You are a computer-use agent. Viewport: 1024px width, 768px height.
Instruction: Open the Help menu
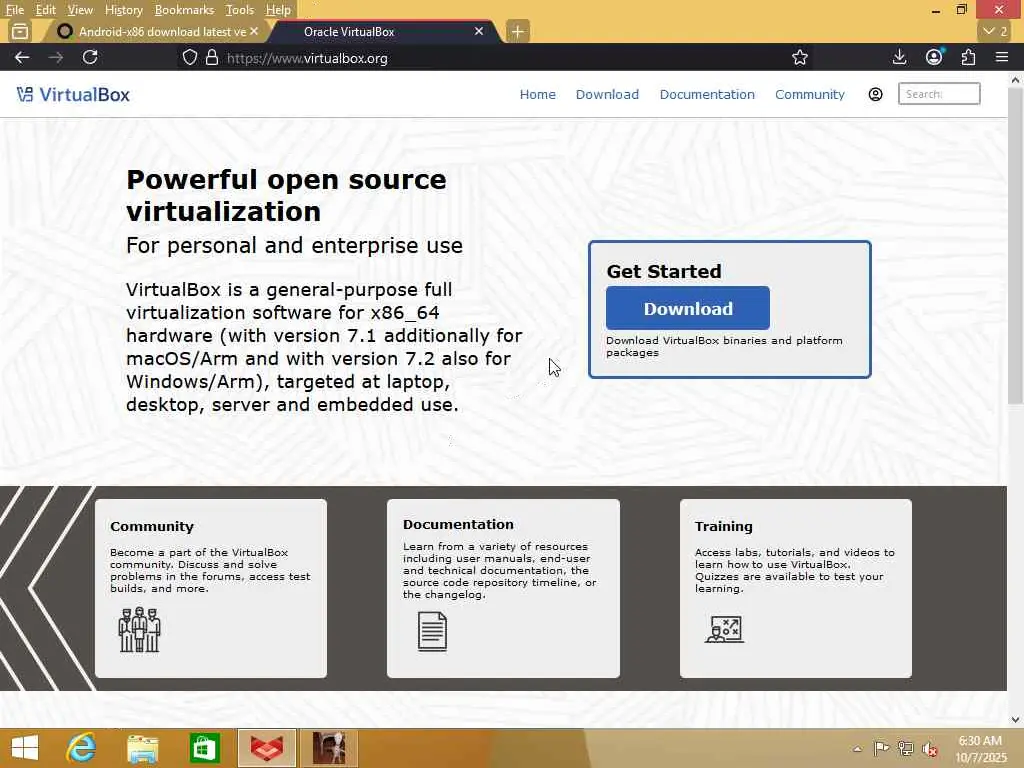click(x=278, y=10)
